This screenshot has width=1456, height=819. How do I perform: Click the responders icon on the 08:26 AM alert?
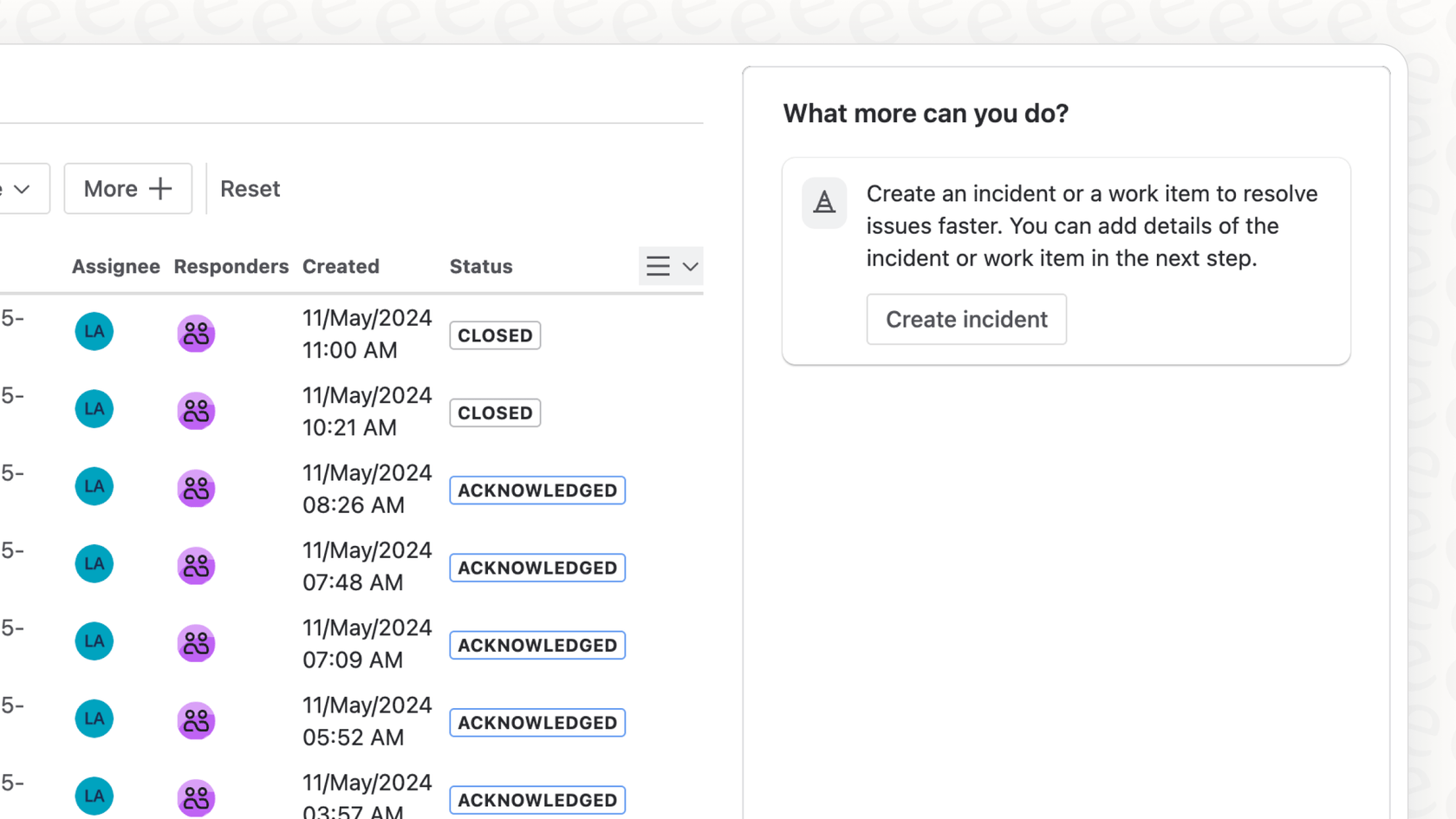(195, 488)
